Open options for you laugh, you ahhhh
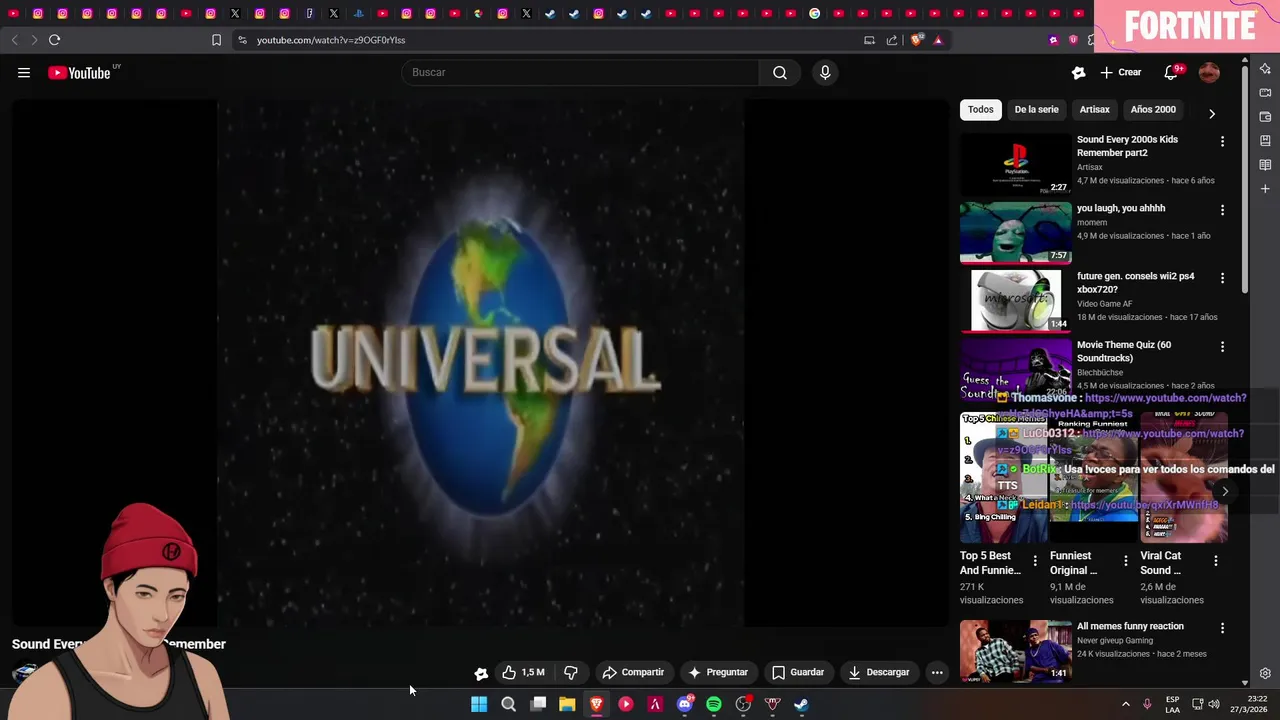The height and width of the screenshot is (720, 1280). (1222, 211)
